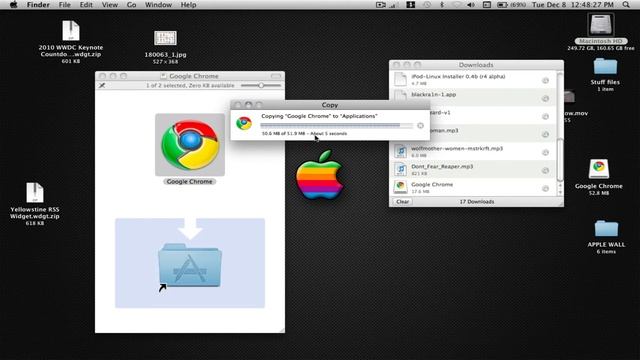
Task: Reveal wolfmother-women-mstrkrft.mp3 in Finder
Action: (545, 152)
